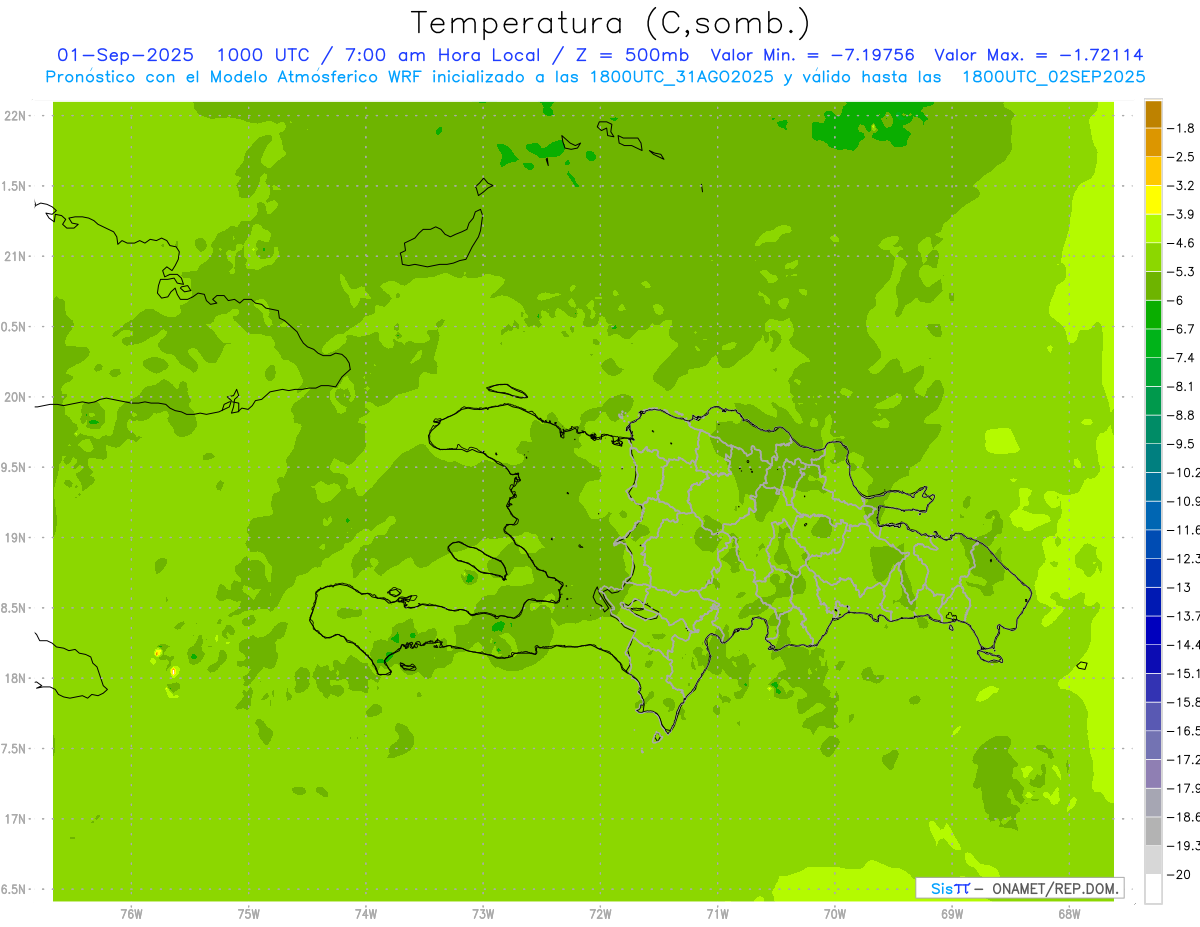Viewport: 1200px width, 927px height.
Task: Click the date "01-Sep-2025" in the header
Action: tap(125, 55)
